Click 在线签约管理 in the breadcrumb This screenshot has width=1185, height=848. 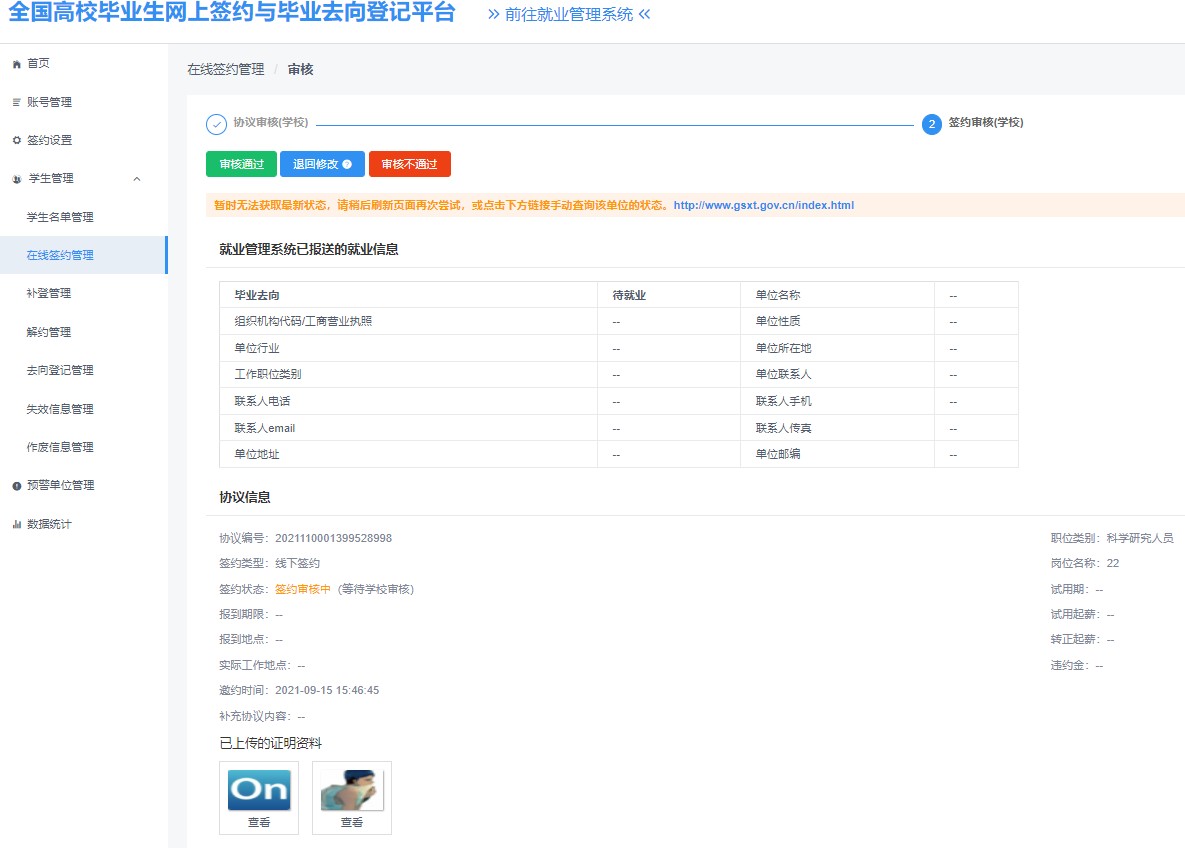point(226,69)
